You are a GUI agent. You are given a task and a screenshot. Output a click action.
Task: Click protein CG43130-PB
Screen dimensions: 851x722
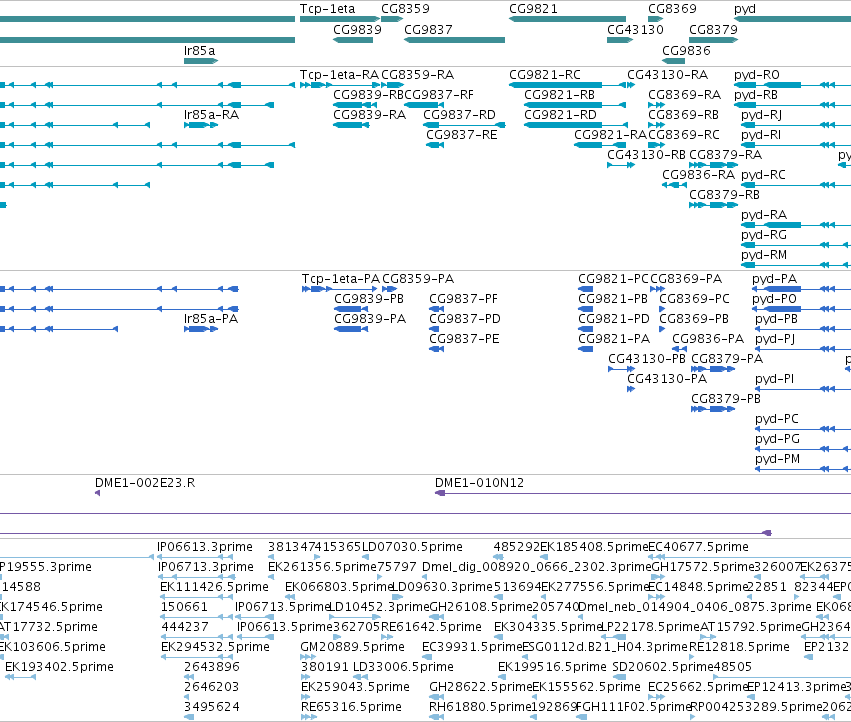[647, 359]
